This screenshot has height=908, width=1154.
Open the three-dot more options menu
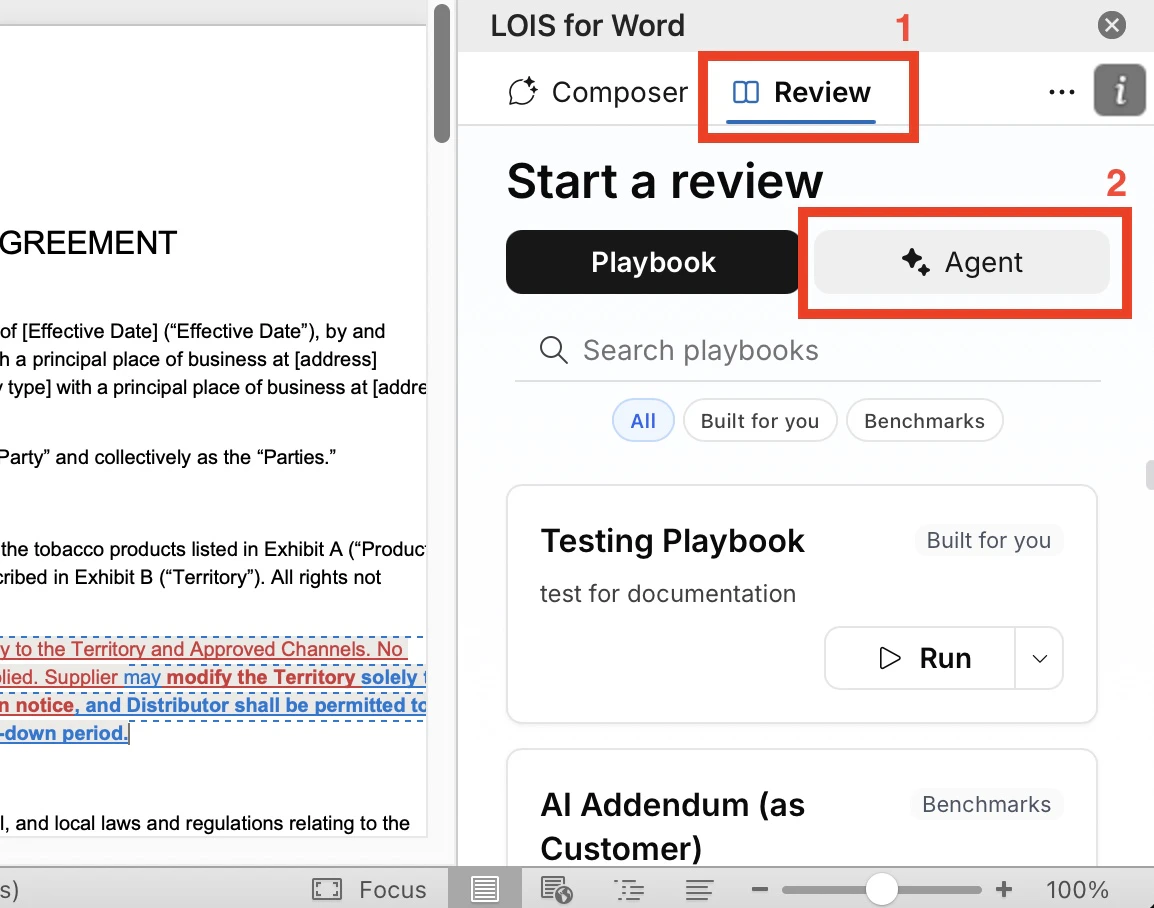click(1061, 92)
